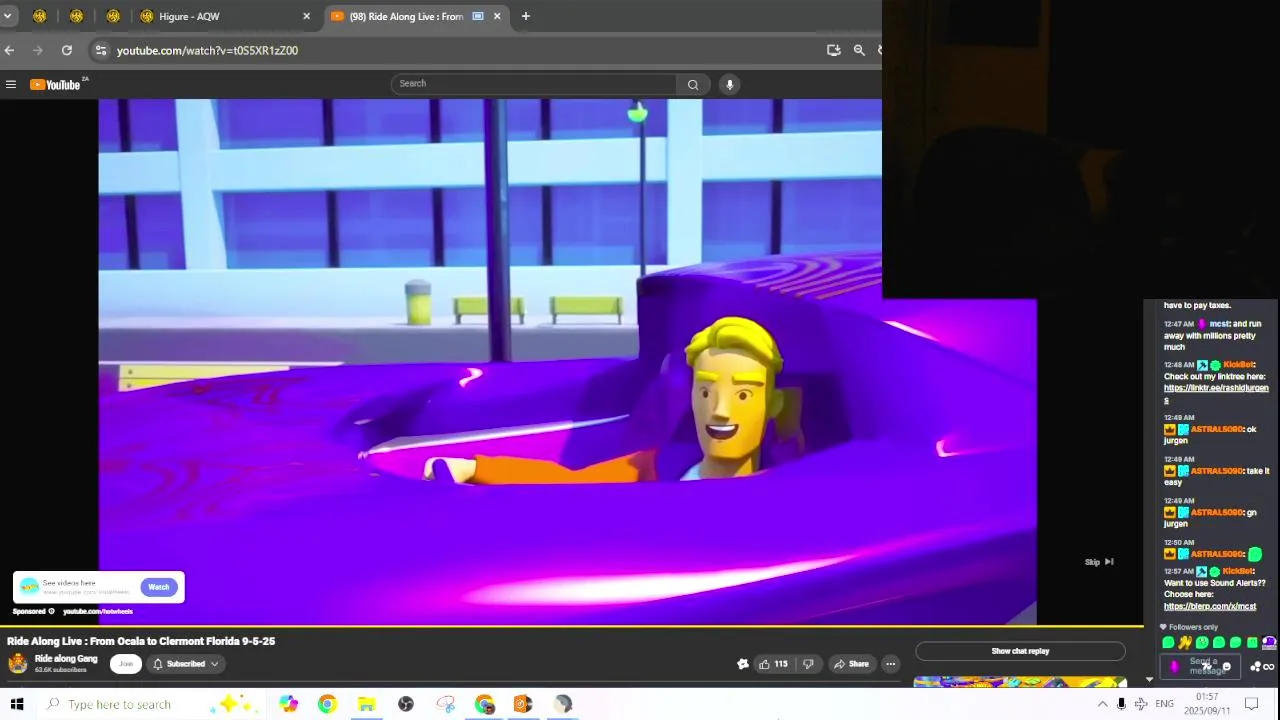The width and height of the screenshot is (1280, 720).
Task: Go to YouTube home via the logo
Action: 56,85
